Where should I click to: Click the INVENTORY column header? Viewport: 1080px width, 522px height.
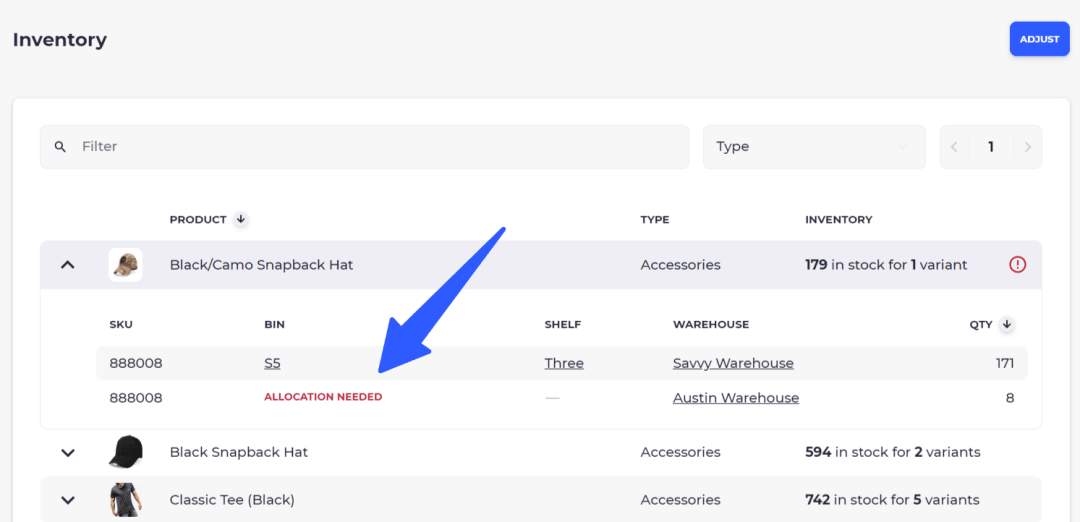838,220
